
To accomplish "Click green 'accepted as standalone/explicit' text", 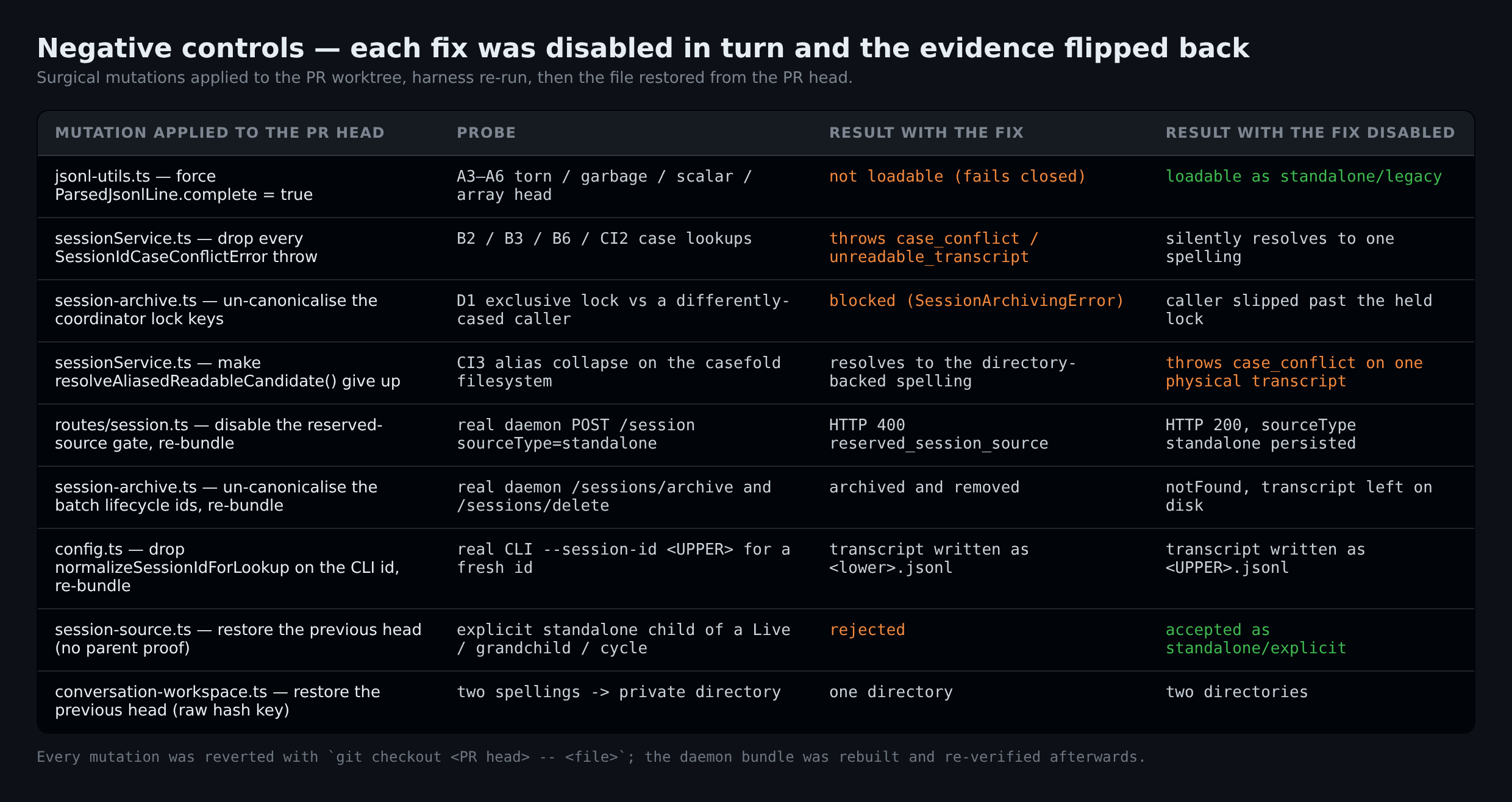I will [x=1256, y=639].
